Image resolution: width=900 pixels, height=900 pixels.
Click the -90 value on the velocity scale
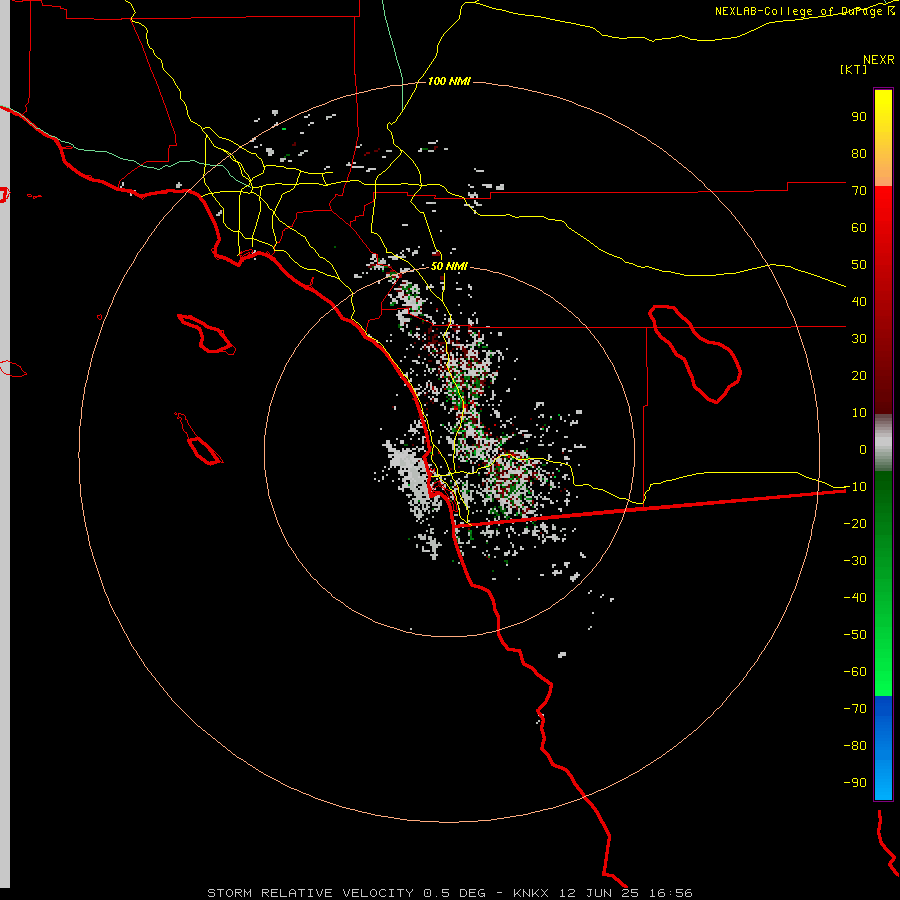[855, 783]
